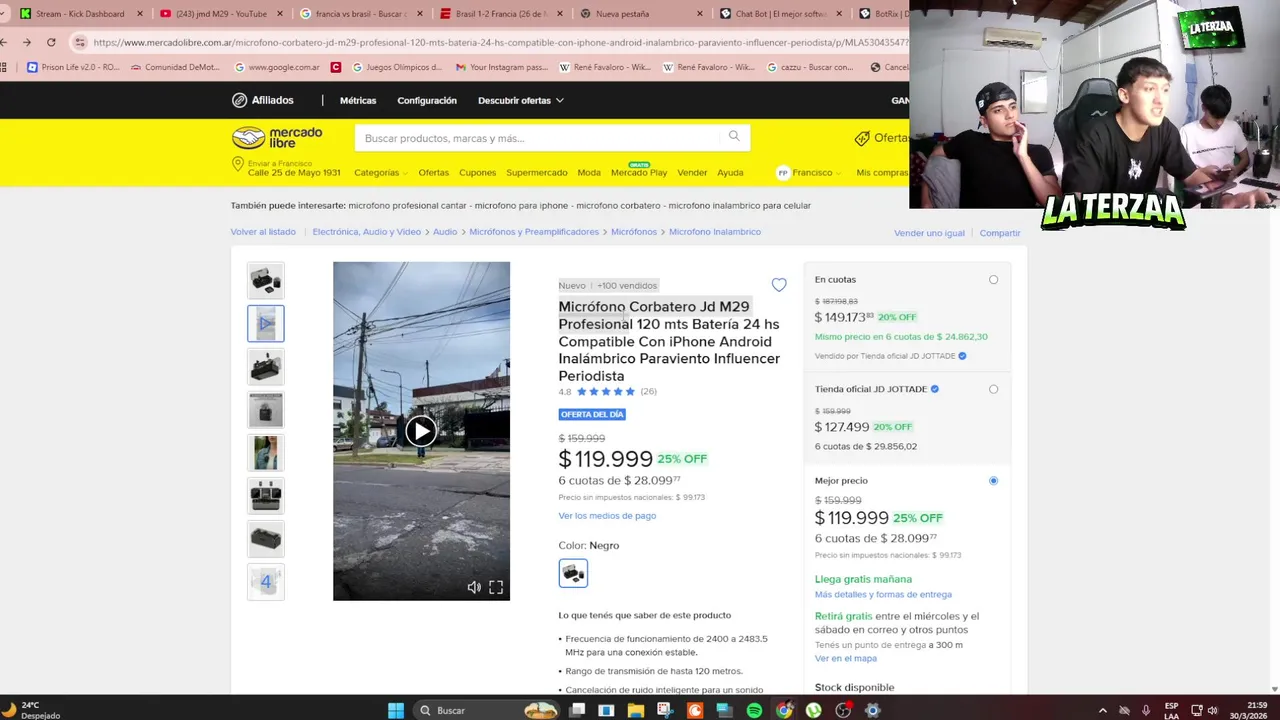Play the product video

[421, 431]
